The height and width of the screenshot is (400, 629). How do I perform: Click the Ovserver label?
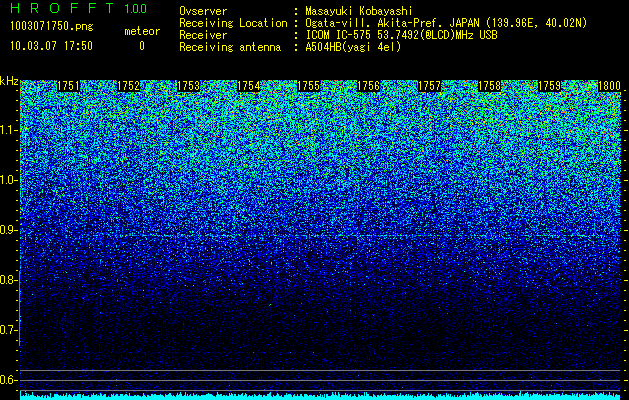pos(203,11)
